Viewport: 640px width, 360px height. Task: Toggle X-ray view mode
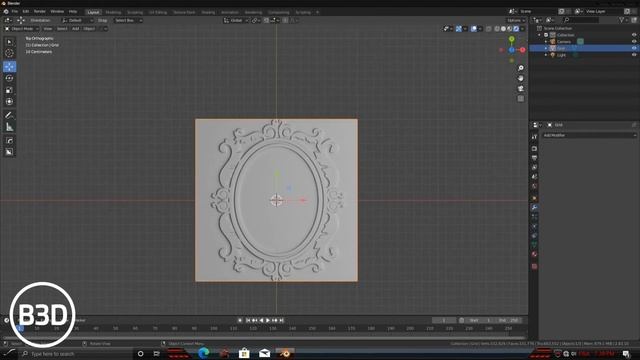(x=489, y=29)
